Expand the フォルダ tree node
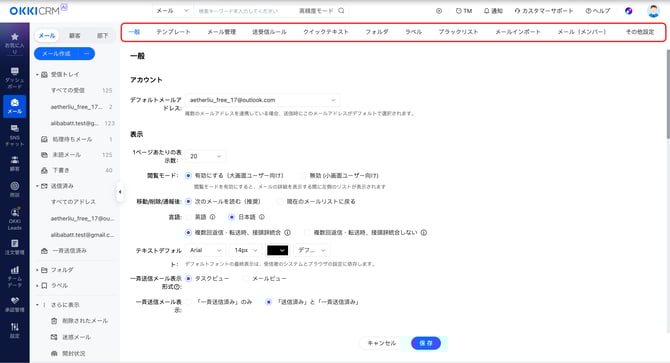The image size is (670, 363). pyautogui.click(x=37, y=270)
